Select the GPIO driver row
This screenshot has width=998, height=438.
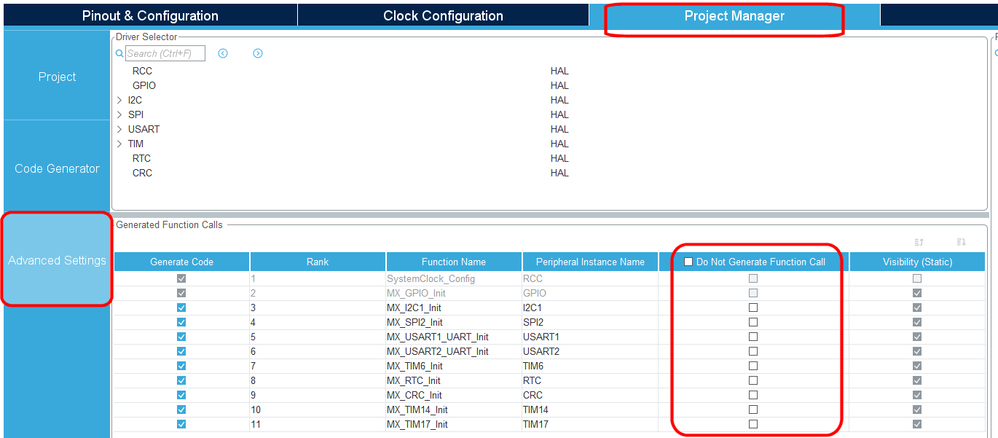(x=144, y=85)
